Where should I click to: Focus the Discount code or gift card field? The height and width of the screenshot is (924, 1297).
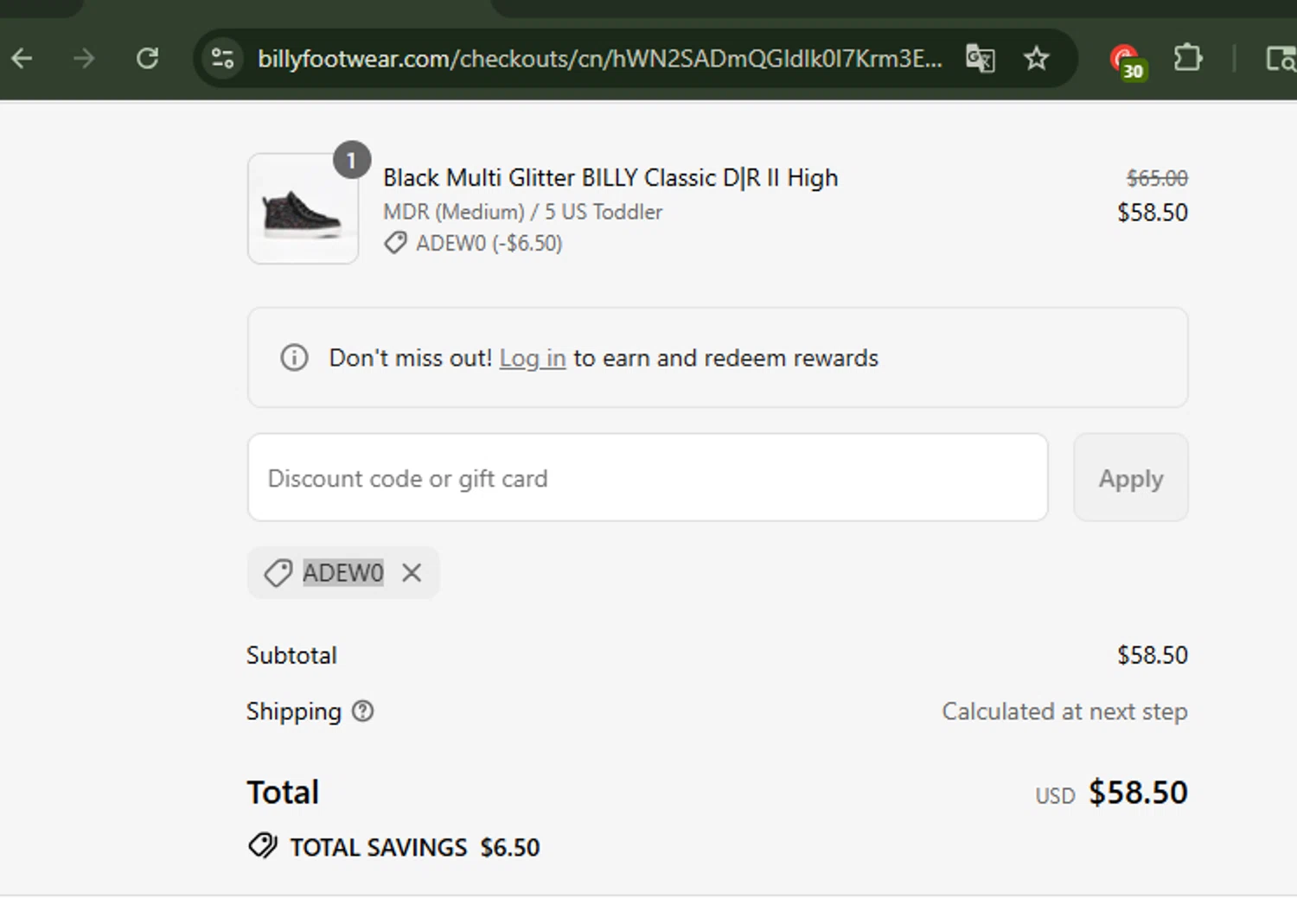click(648, 477)
